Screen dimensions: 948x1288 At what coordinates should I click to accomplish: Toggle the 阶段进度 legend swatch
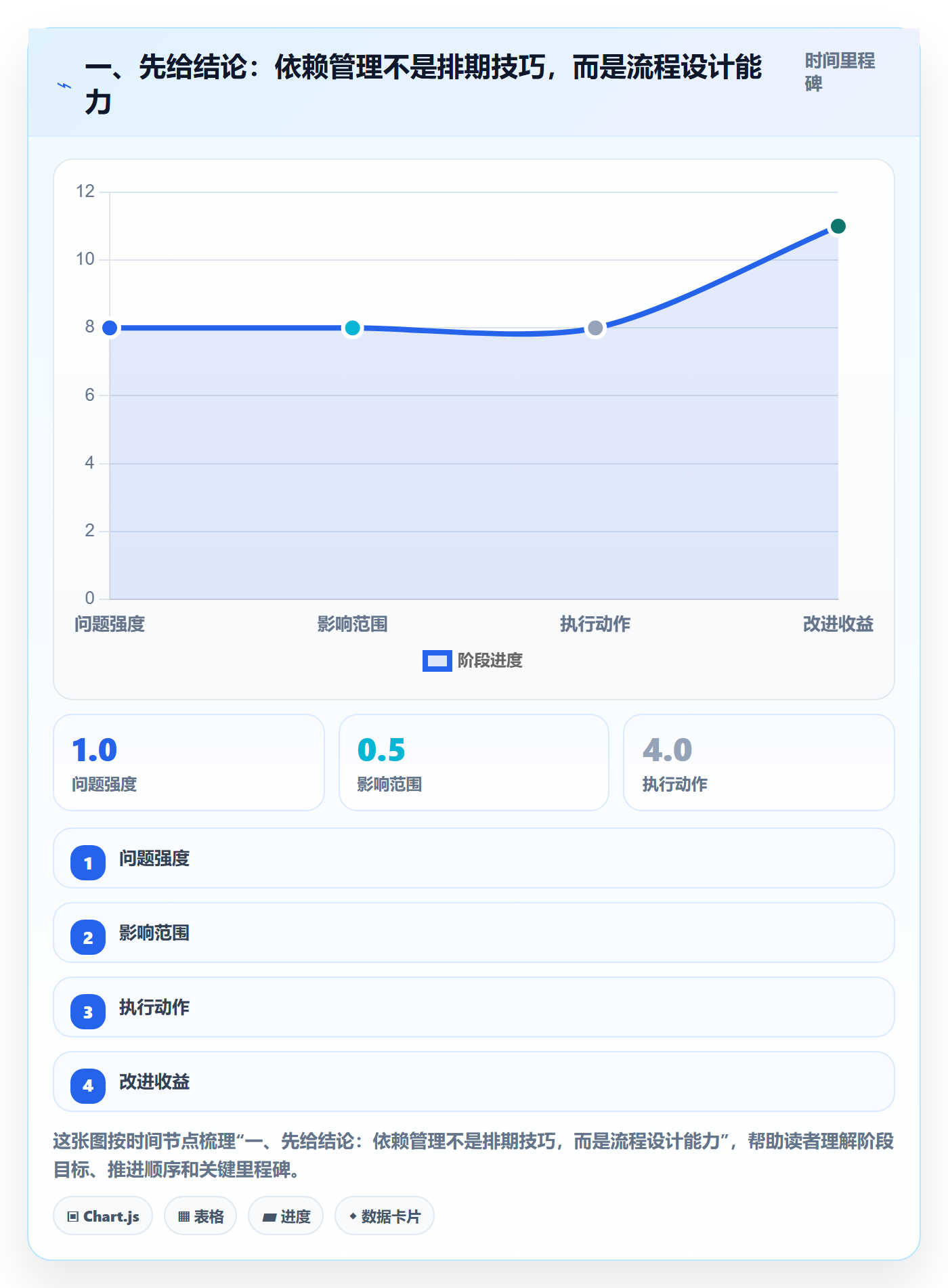tap(437, 660)
